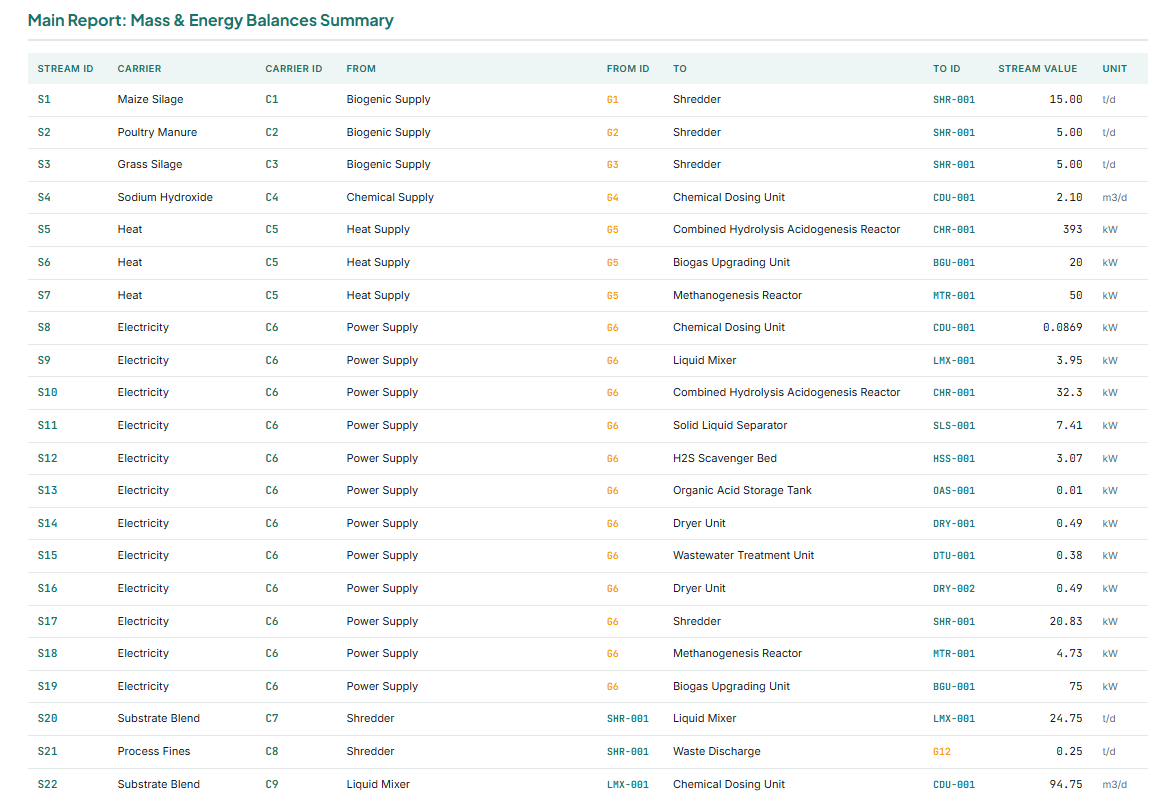The width and height of the screenshot is (1172, 802).
Task: Click the stream value 0.0869
Action: pos(1062,327)
